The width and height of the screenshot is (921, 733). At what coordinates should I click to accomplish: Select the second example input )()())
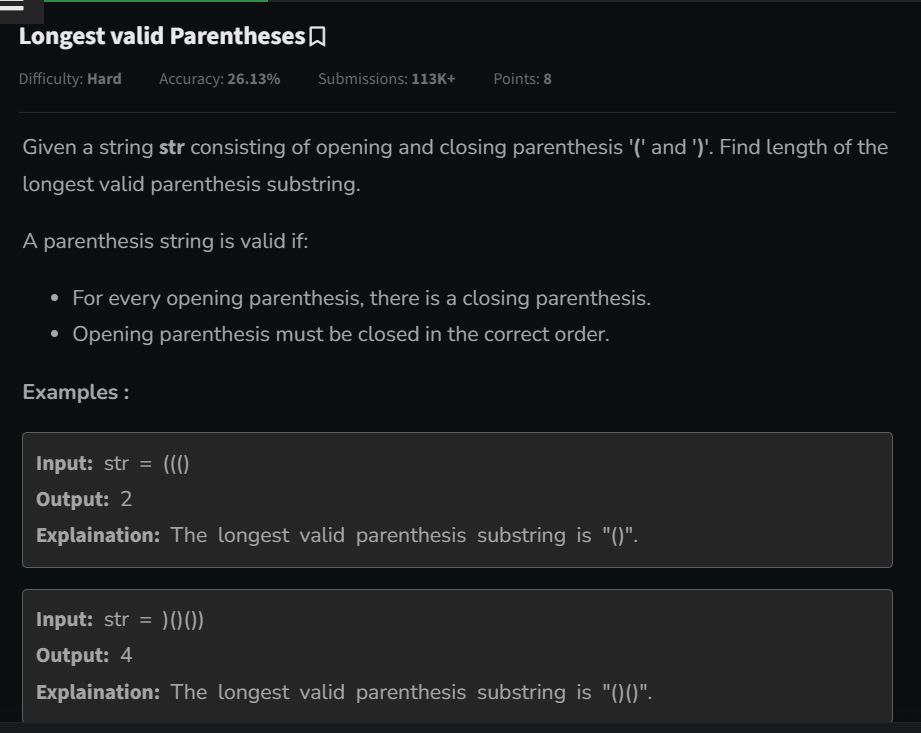(x=183, y=620)
